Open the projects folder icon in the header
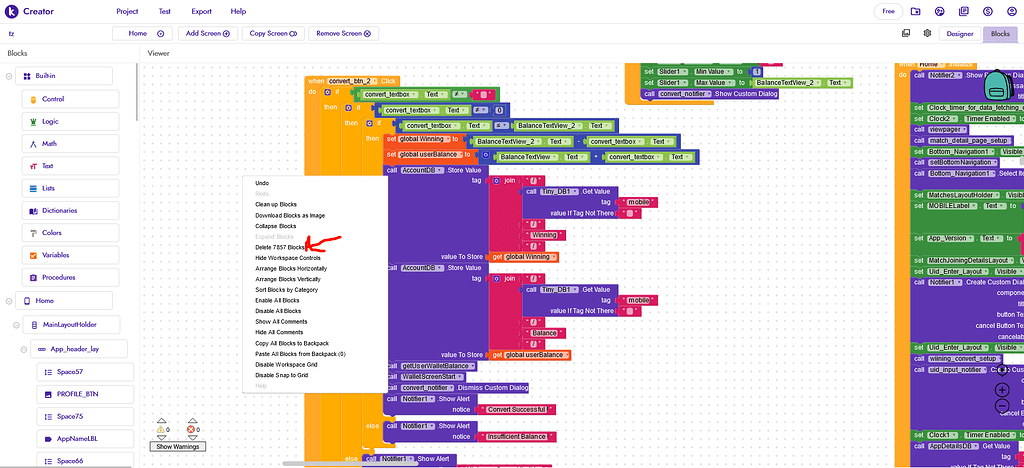The width and height of the screenshot is (1024, 468). [x=916, y=11]
